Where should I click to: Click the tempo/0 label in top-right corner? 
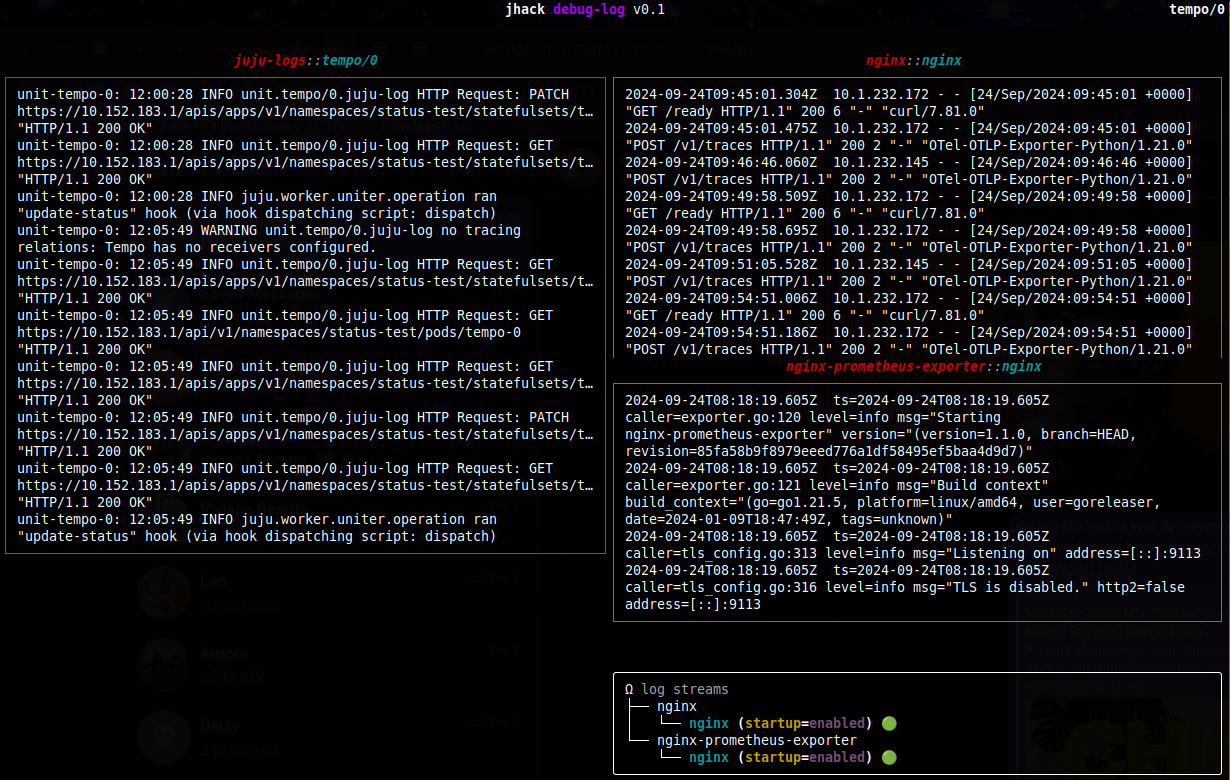point(1196,9)
